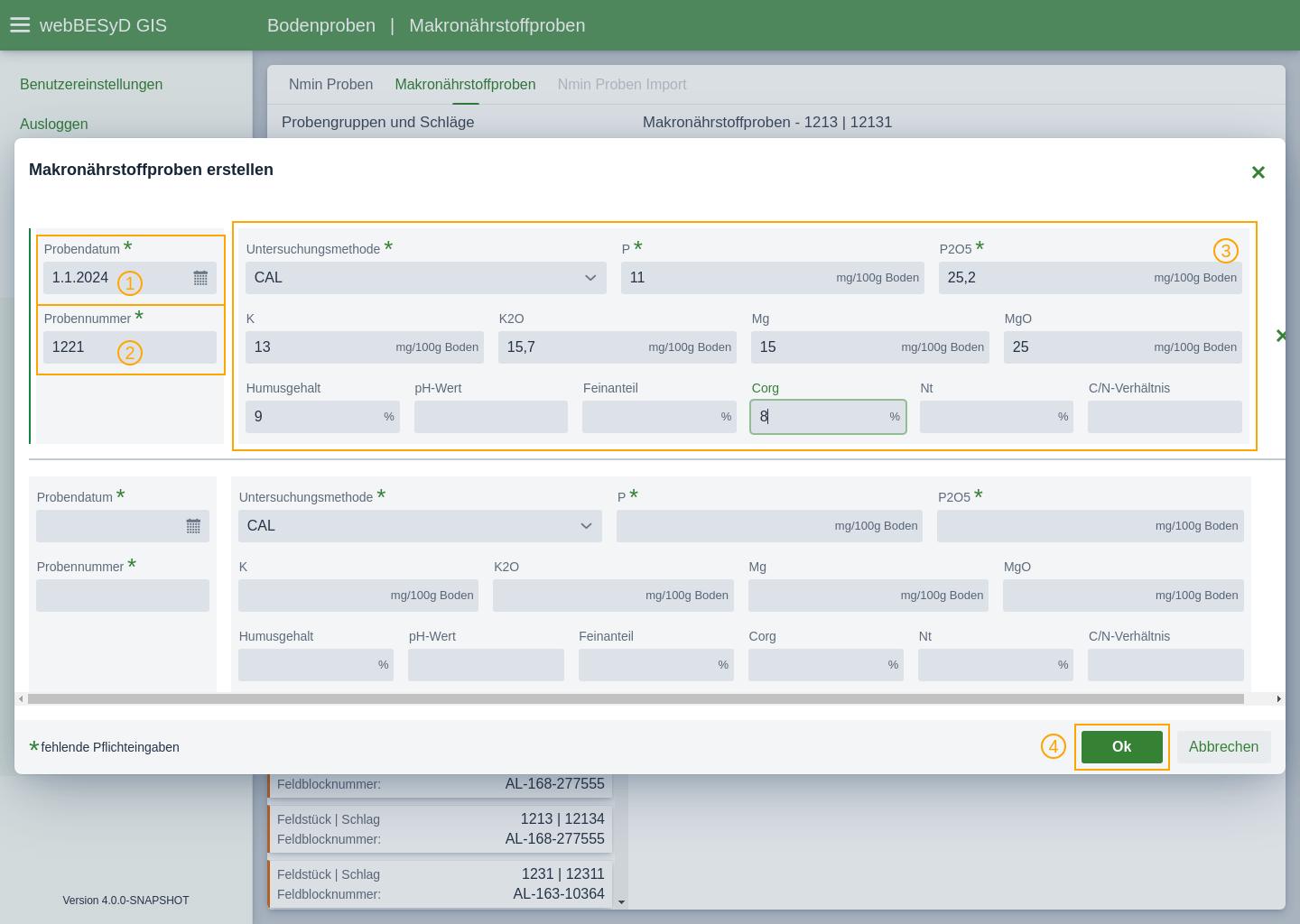Switch to the Nmin Proben tab

[330, 85]
